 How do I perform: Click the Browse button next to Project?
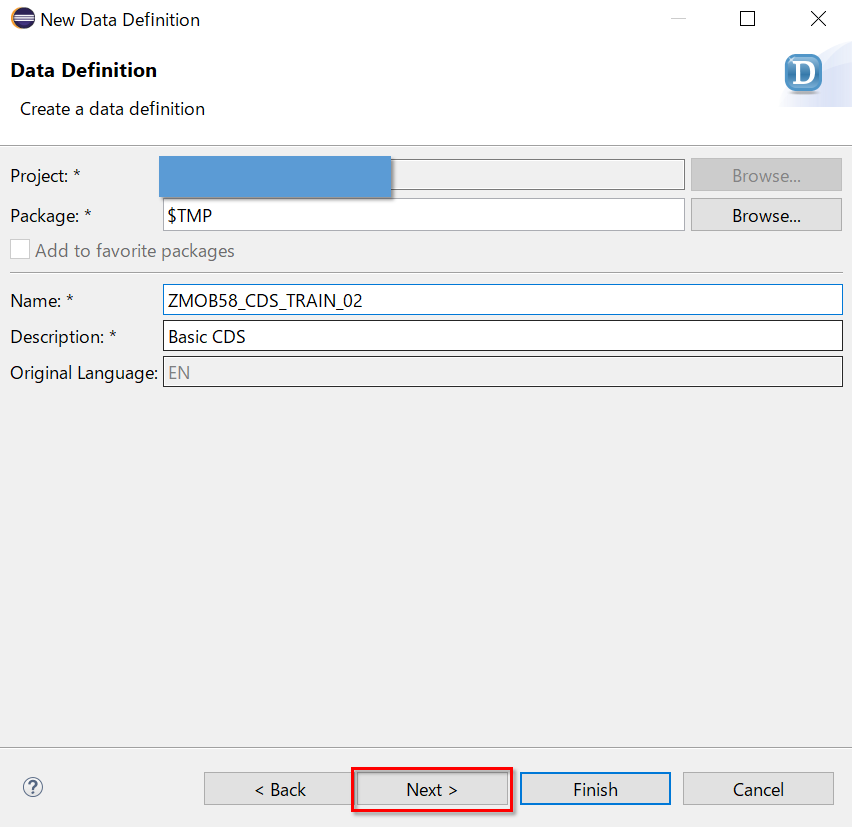[766, 174]
